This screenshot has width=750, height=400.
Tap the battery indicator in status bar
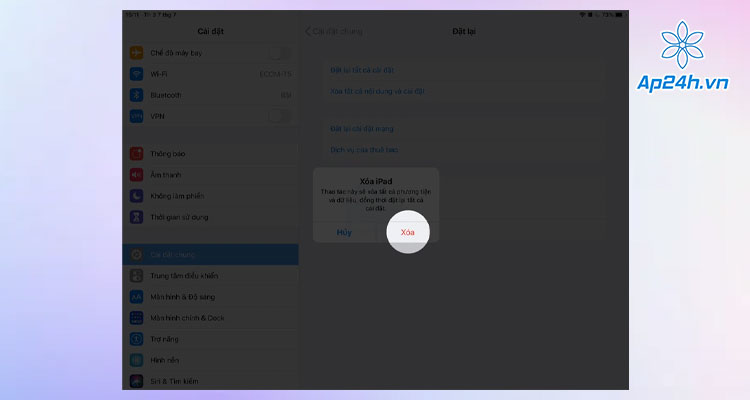pyautogui.click(x=619, y=15)
